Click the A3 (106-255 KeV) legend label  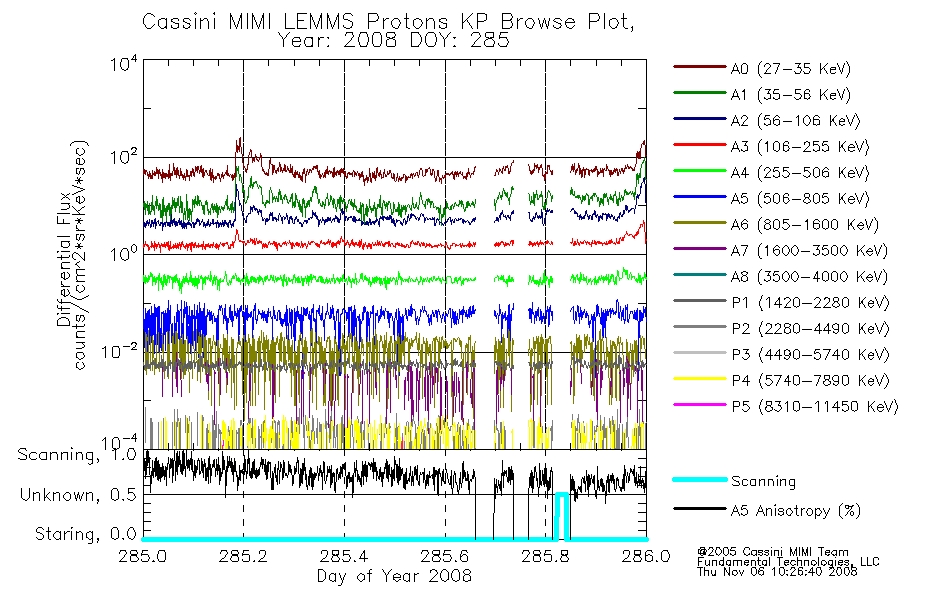coord(800,147)
